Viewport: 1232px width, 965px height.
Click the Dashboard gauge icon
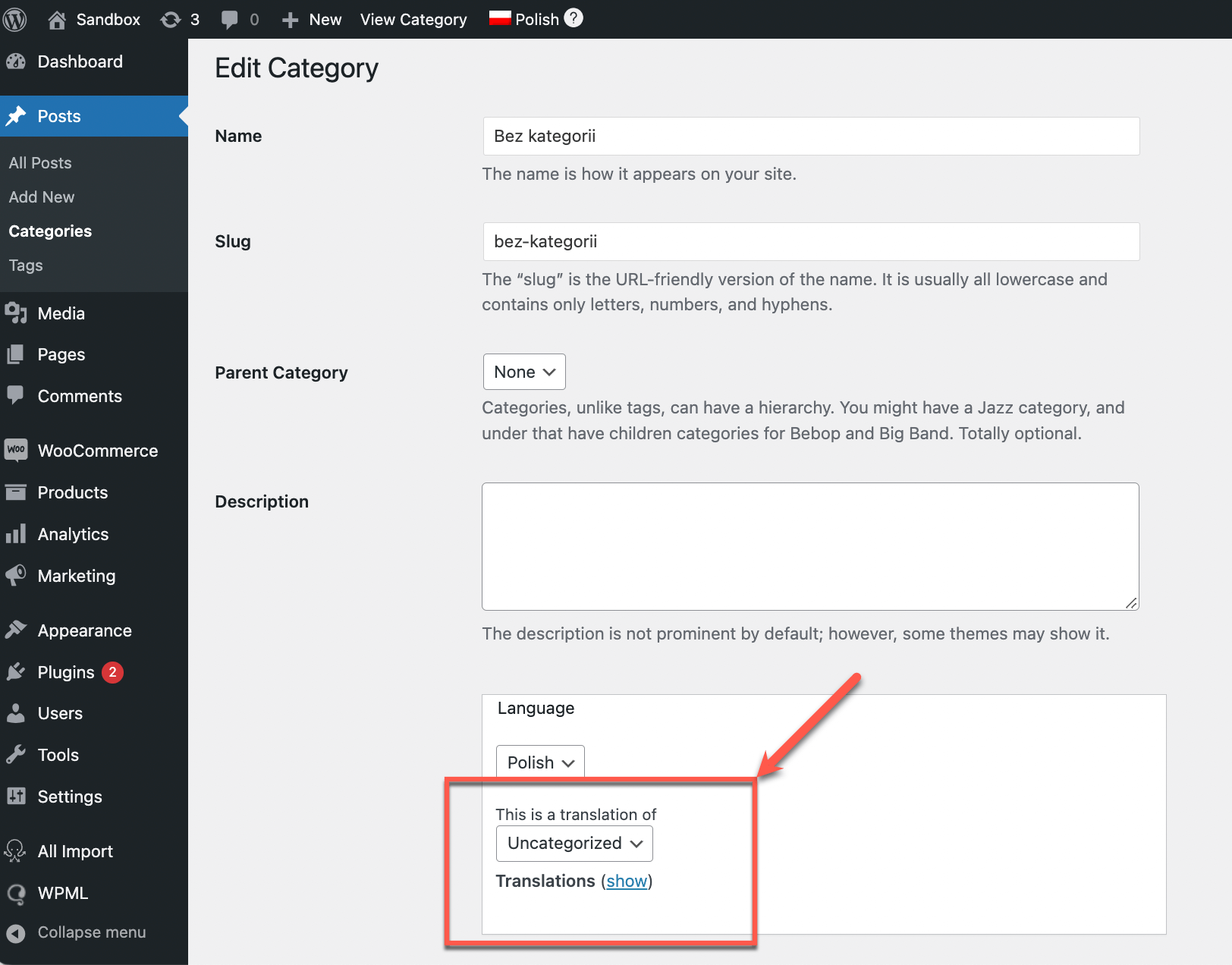coord(16,61)
